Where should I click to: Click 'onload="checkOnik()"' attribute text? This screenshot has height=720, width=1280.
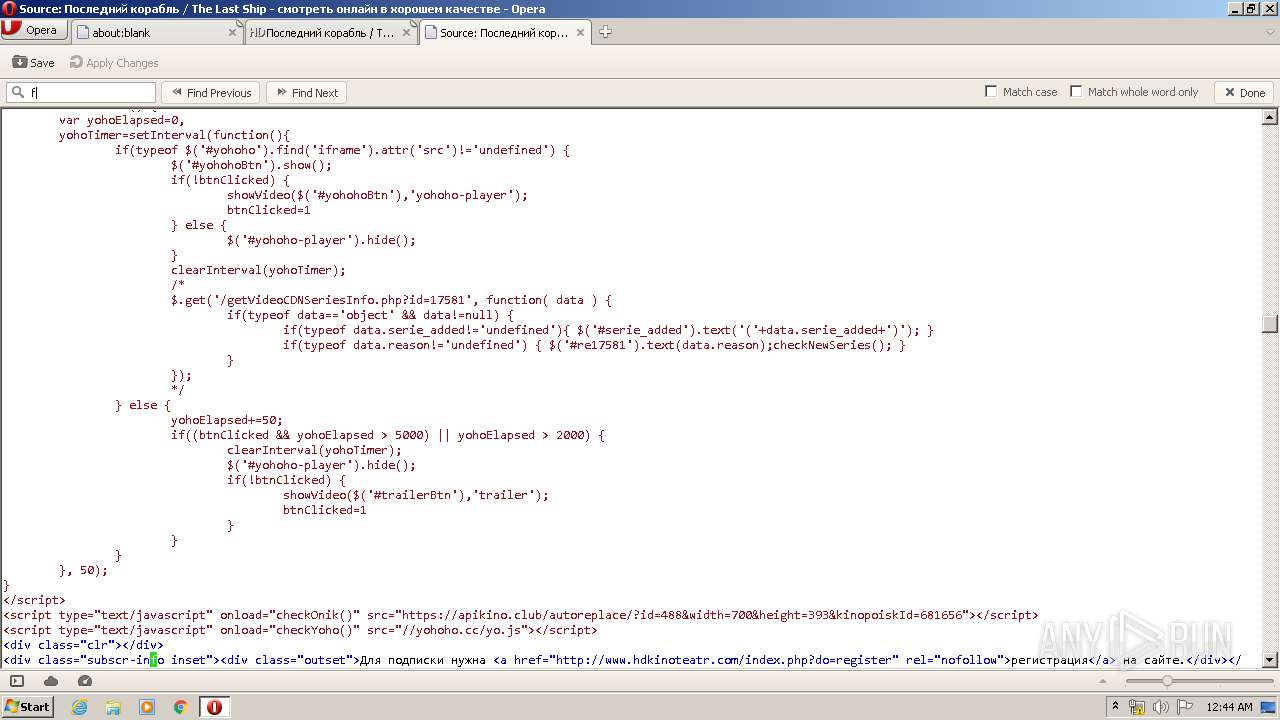pos(290,615)
